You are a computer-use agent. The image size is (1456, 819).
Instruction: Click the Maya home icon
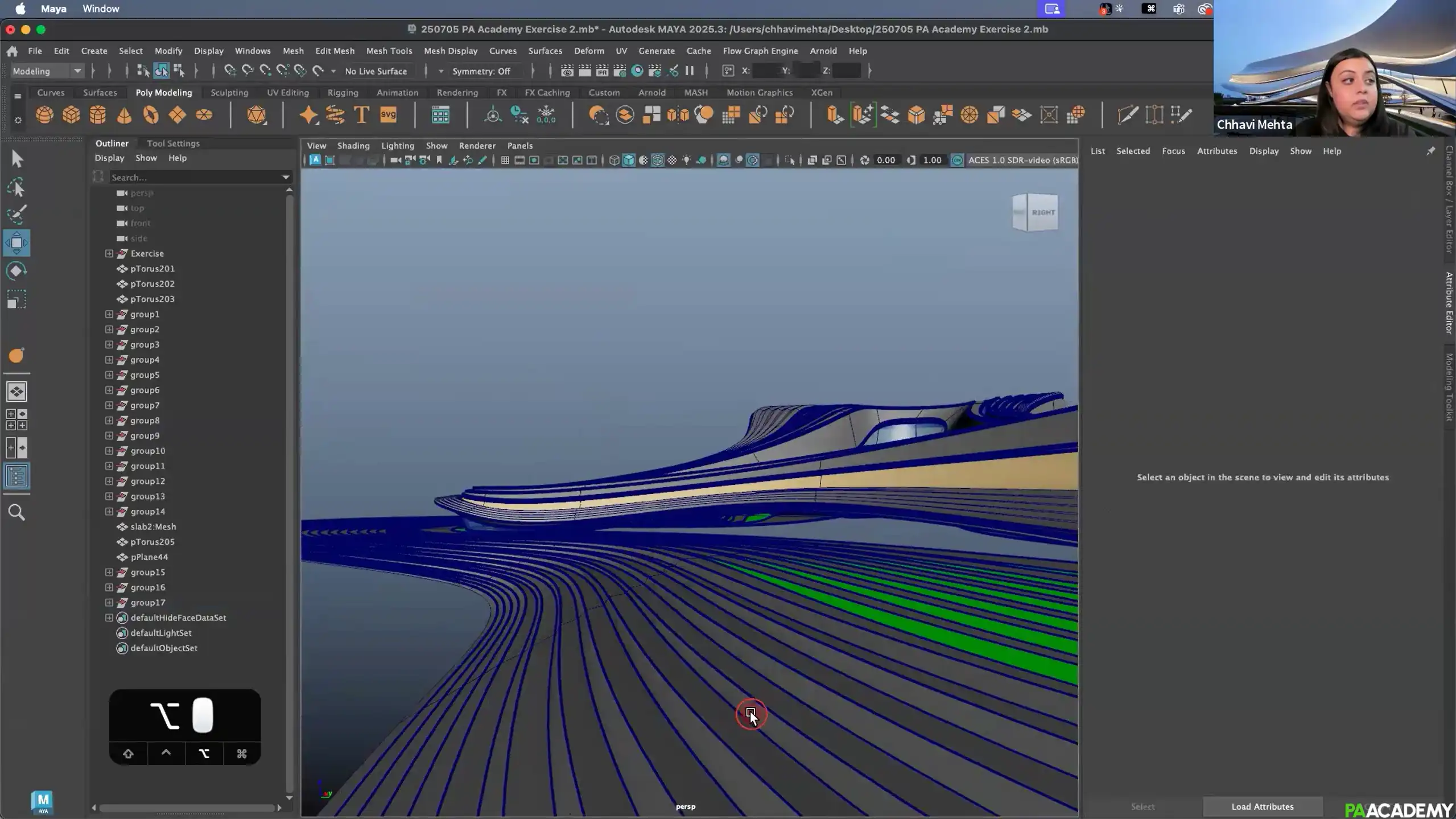12,51
